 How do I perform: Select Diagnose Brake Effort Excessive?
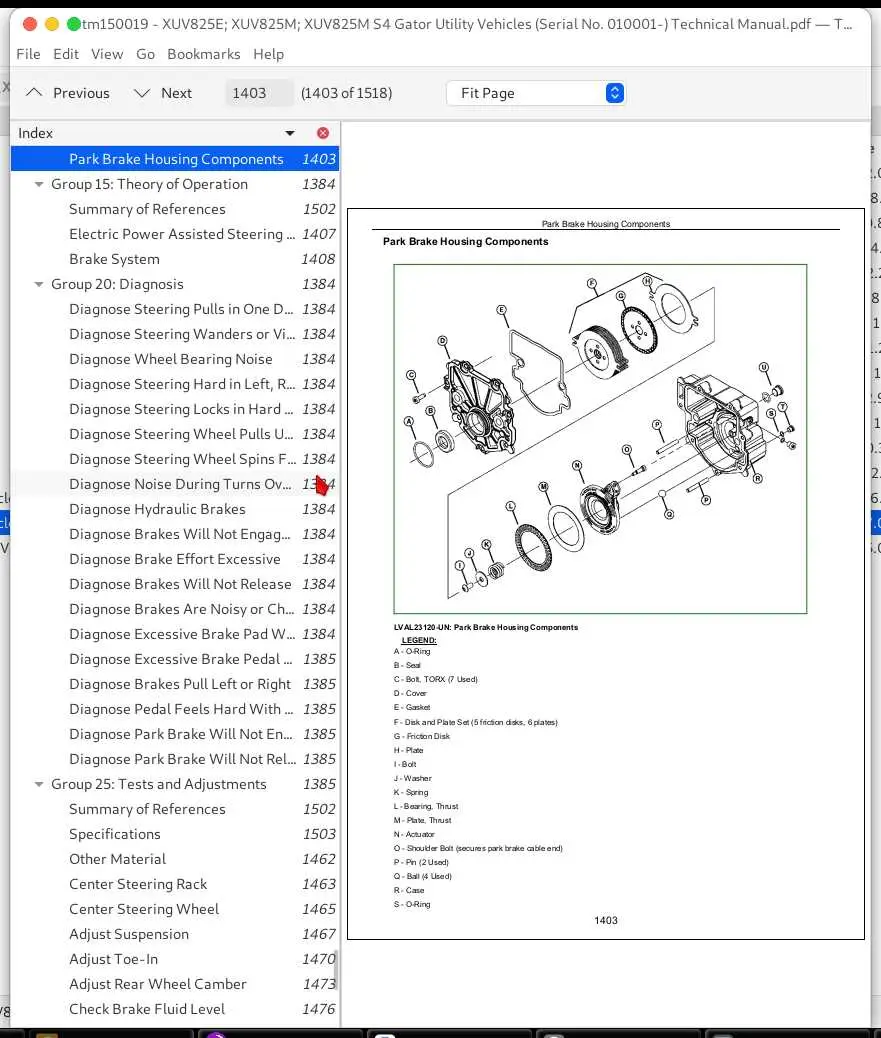click(175, 559)
